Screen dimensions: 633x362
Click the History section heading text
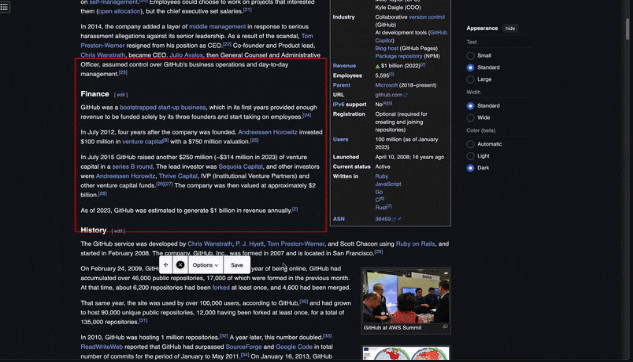tap(93, 230)
